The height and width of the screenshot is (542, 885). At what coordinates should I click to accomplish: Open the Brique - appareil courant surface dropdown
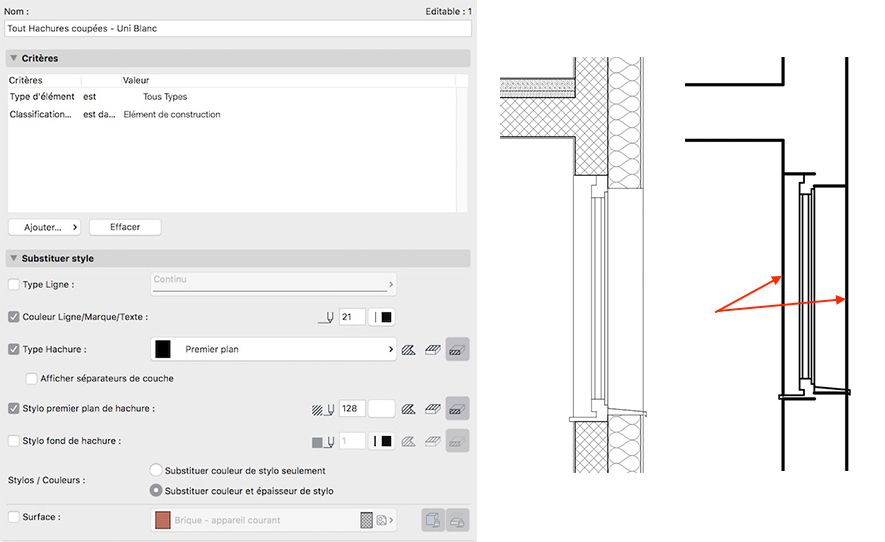click(273, 520)
